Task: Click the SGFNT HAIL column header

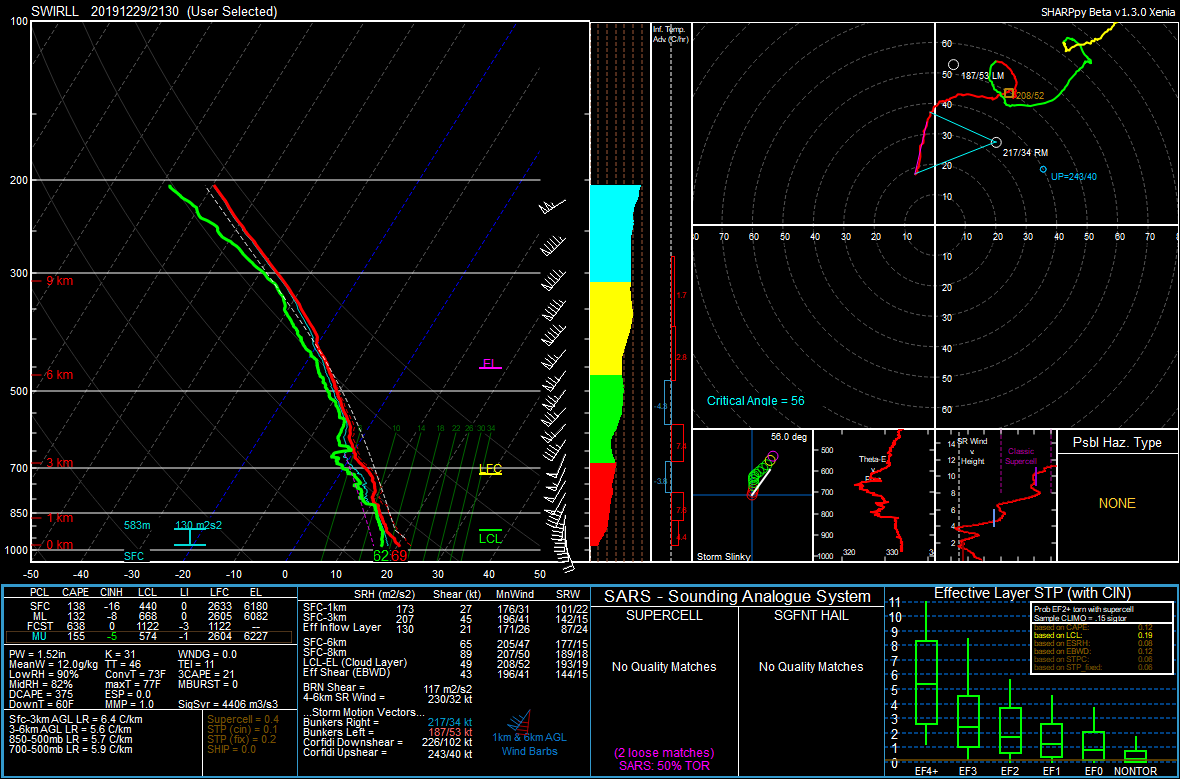Action: click(x=811, y=616)
